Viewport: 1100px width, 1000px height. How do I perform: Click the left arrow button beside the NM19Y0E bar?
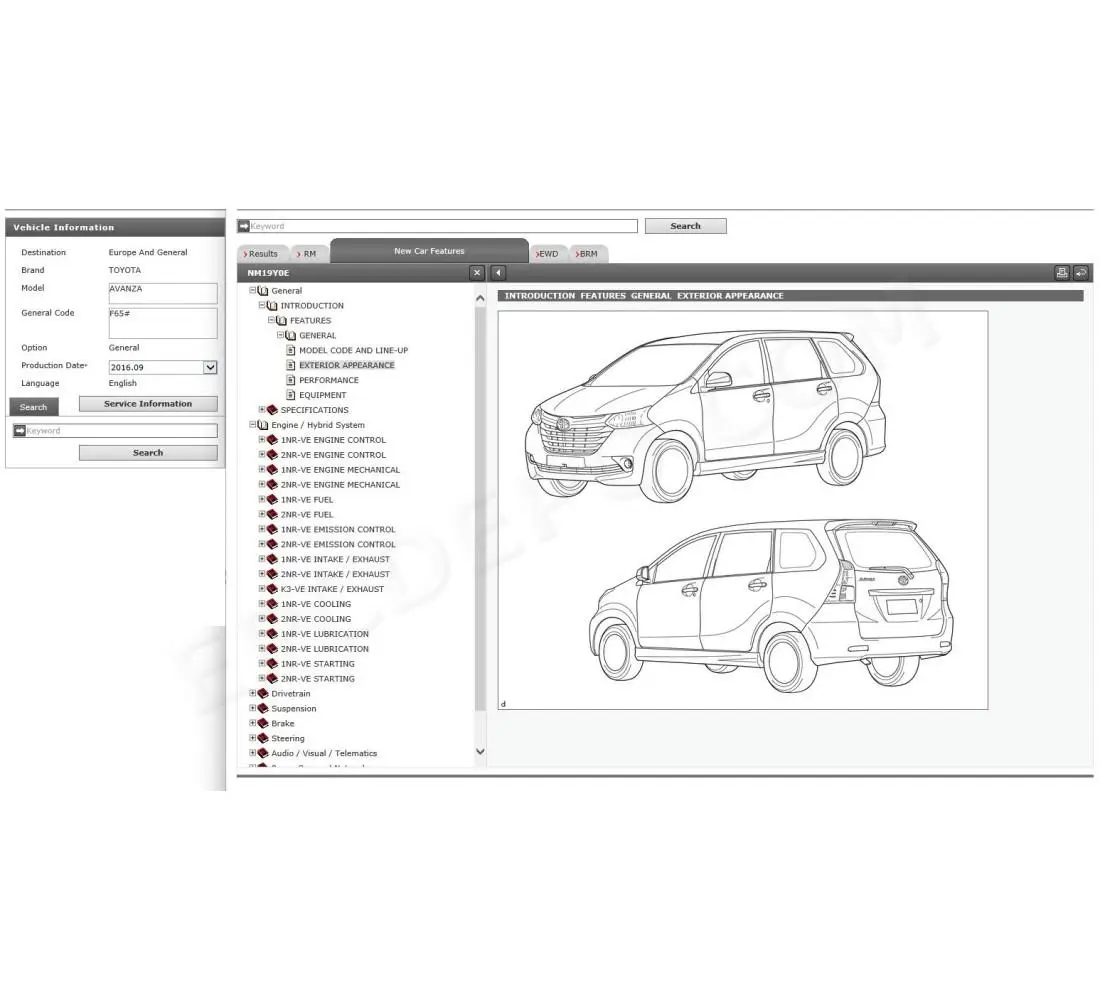coord(497,272)
